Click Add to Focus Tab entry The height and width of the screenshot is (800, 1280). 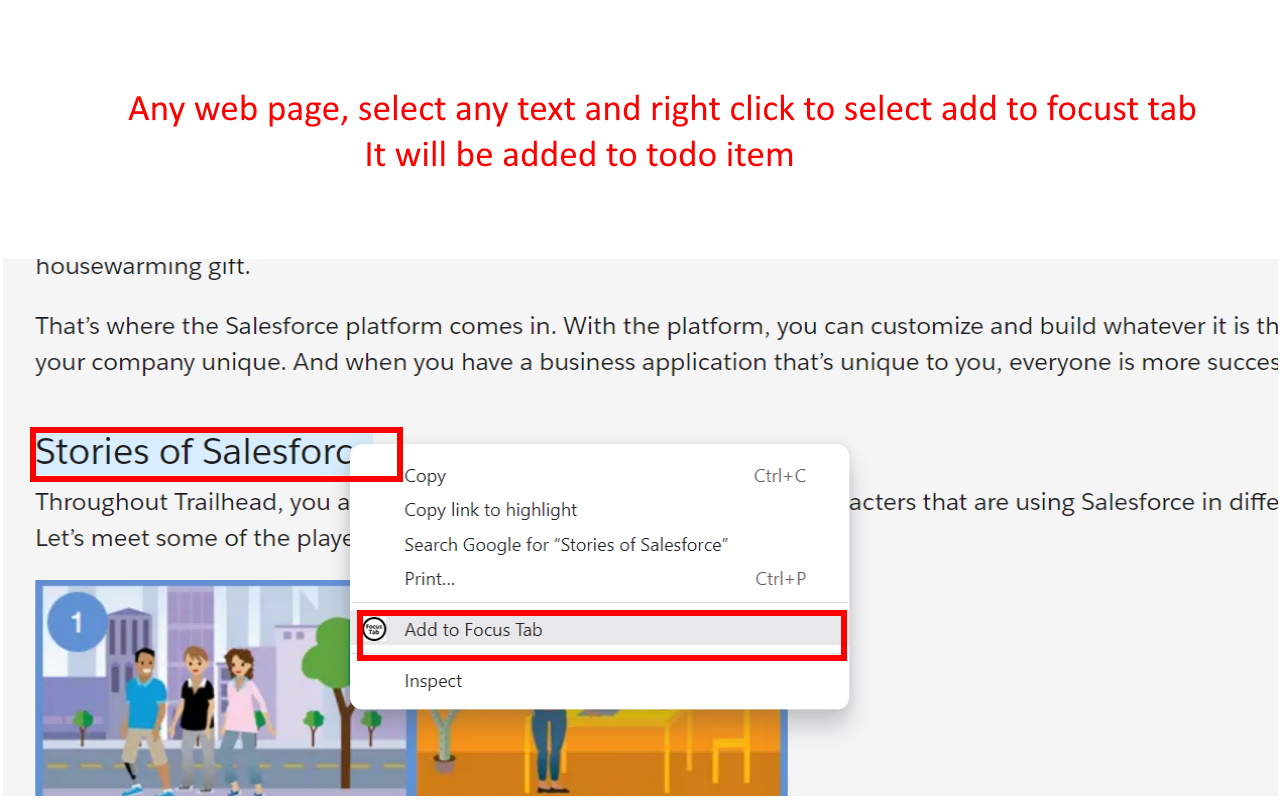point(600,630)
